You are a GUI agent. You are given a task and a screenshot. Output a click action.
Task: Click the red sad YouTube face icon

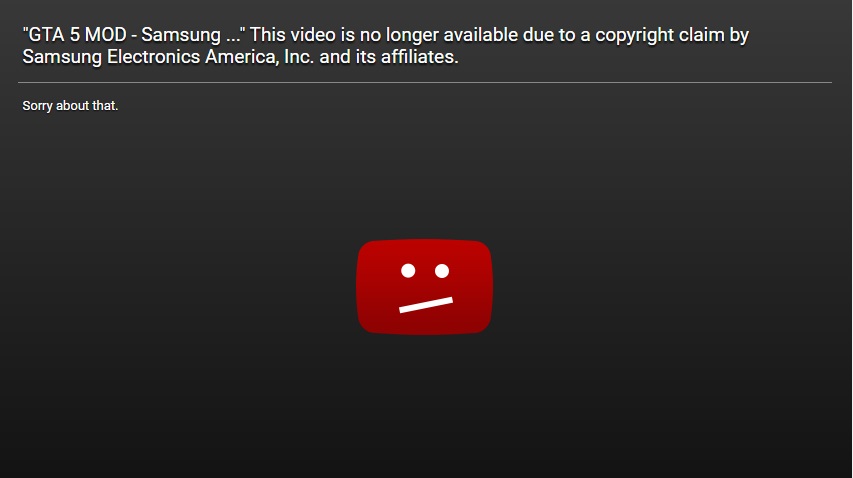[424, 287]
